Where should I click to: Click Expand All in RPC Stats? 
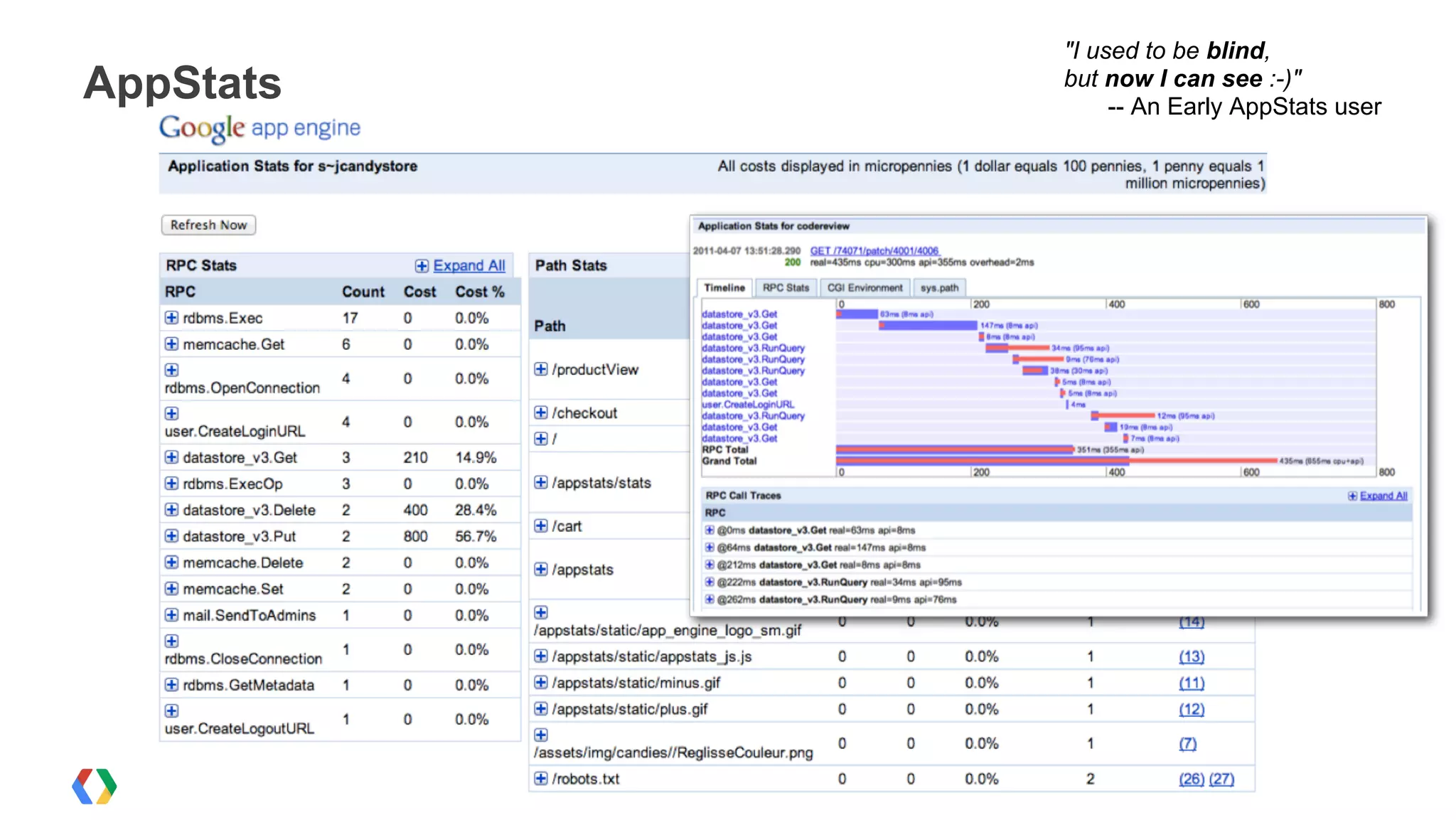[x=469, y=265]
